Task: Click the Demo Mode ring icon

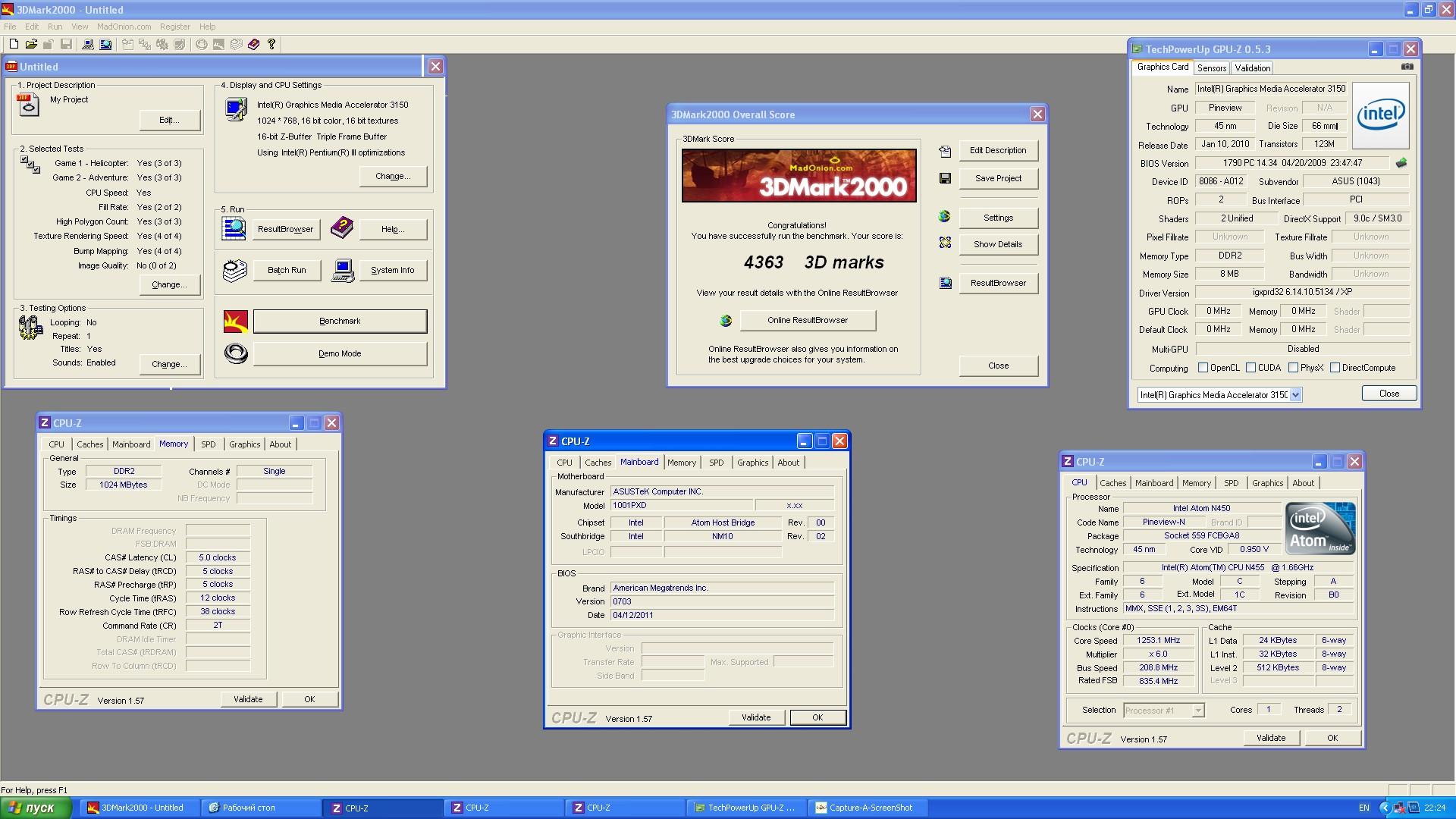Action: point(236,353)
